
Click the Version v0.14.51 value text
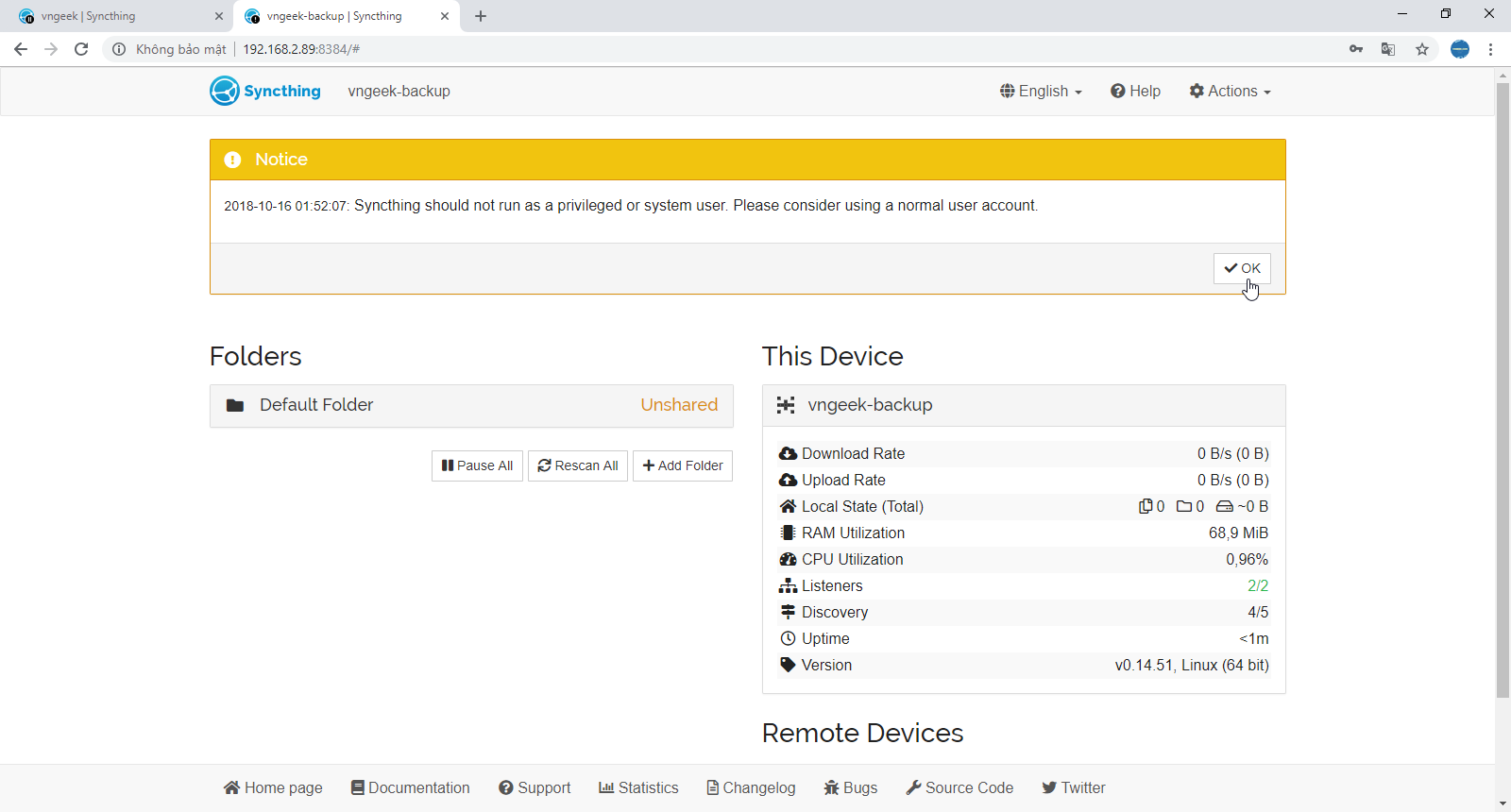1192,665
